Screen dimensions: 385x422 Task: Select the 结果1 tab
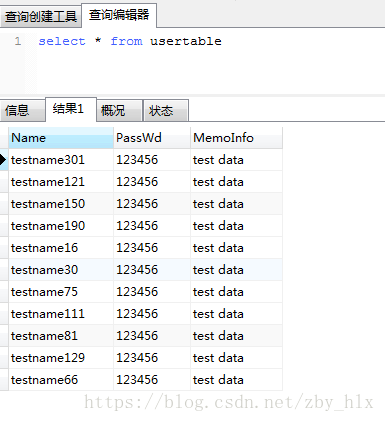tap(71, 109)
